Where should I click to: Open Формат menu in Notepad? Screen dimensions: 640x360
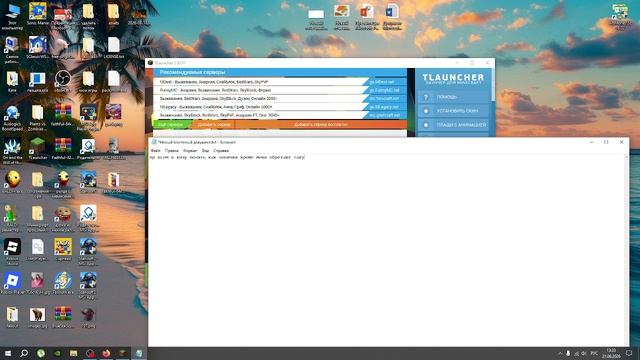[x=190, y=151]
